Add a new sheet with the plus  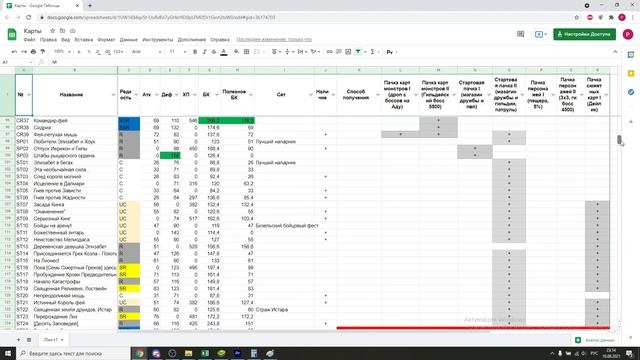(18, 340)
